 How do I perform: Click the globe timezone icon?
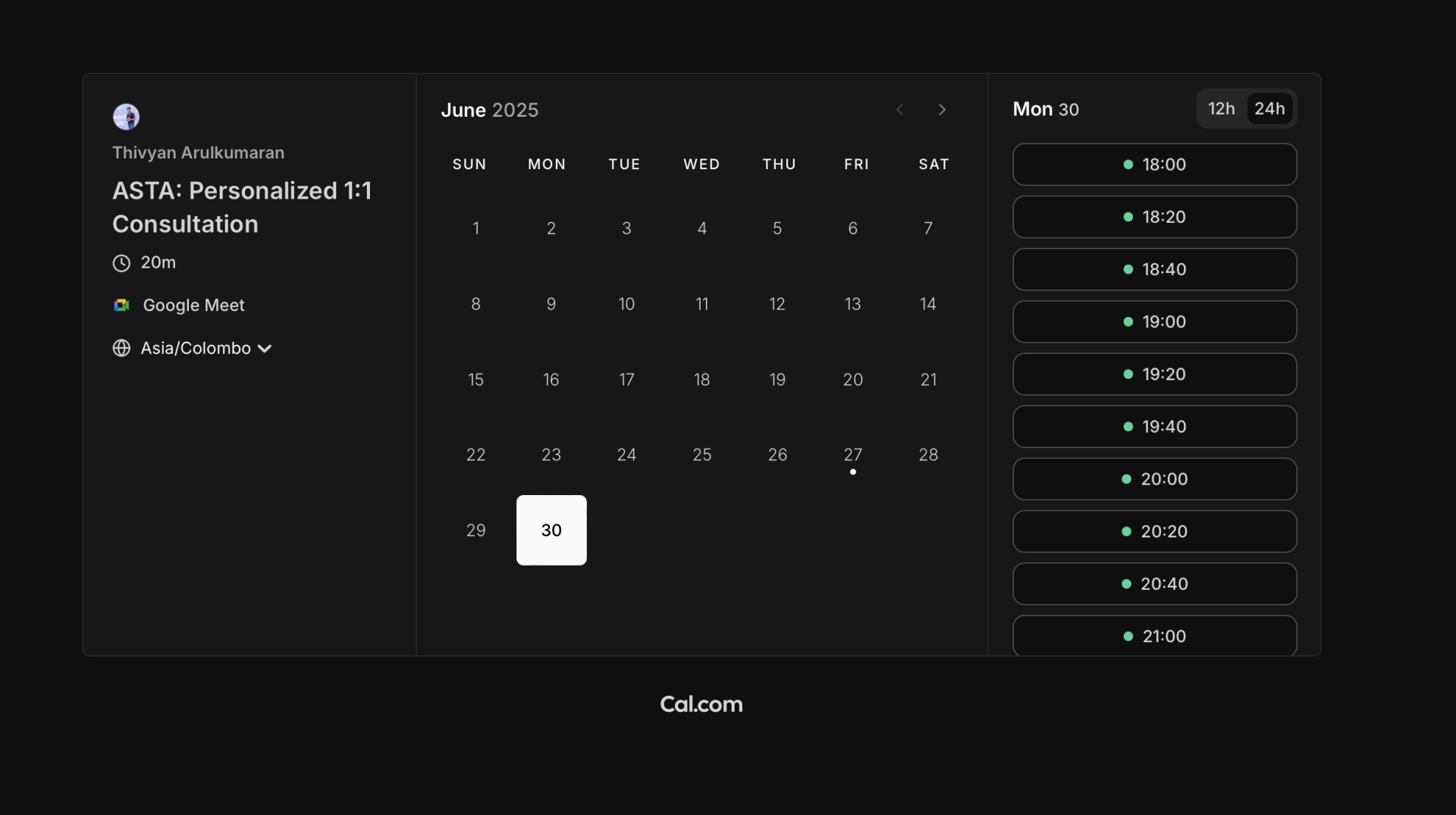click(x=121, y=348)
